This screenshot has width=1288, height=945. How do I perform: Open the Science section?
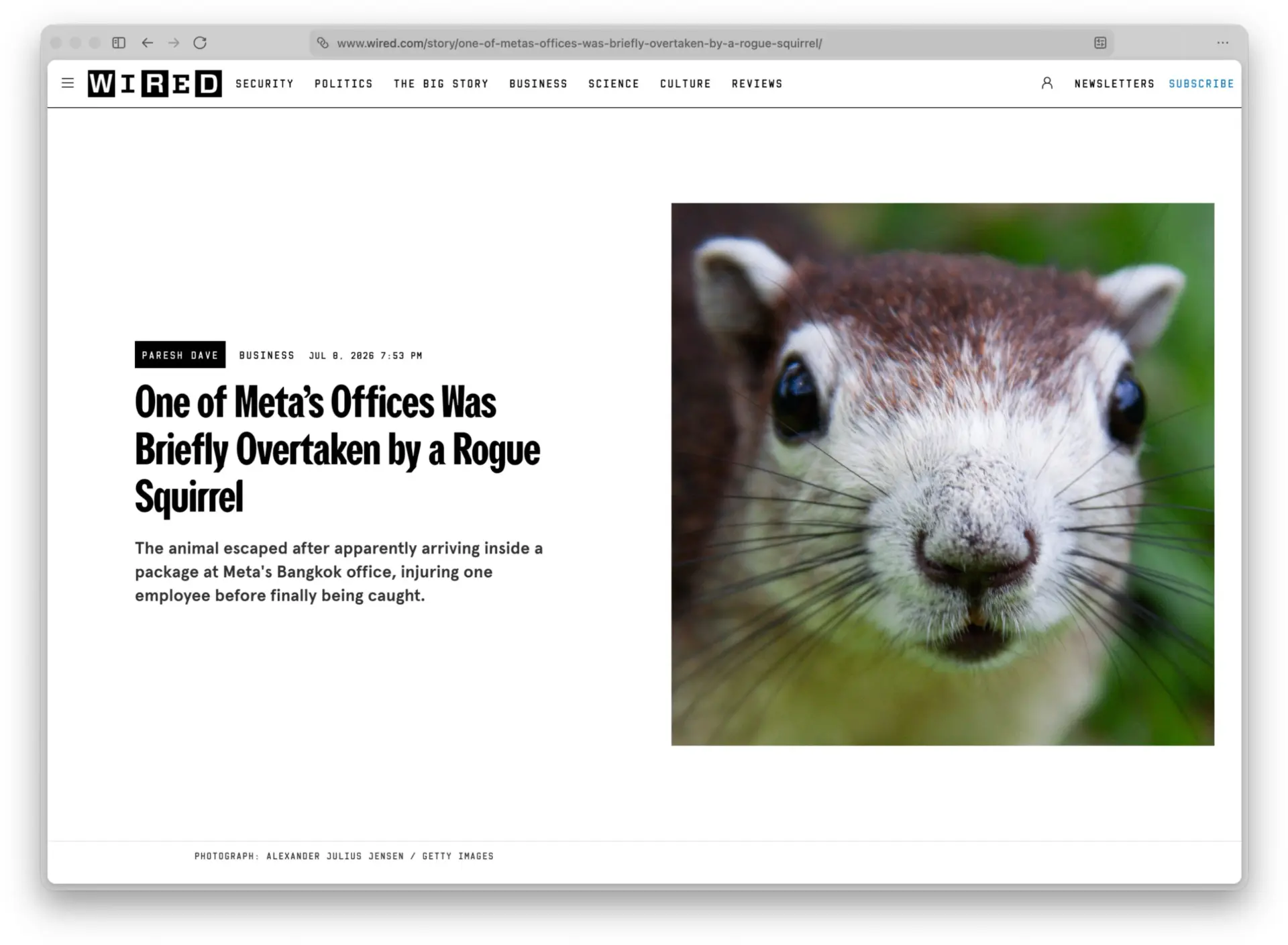click(x=614, y=84)
